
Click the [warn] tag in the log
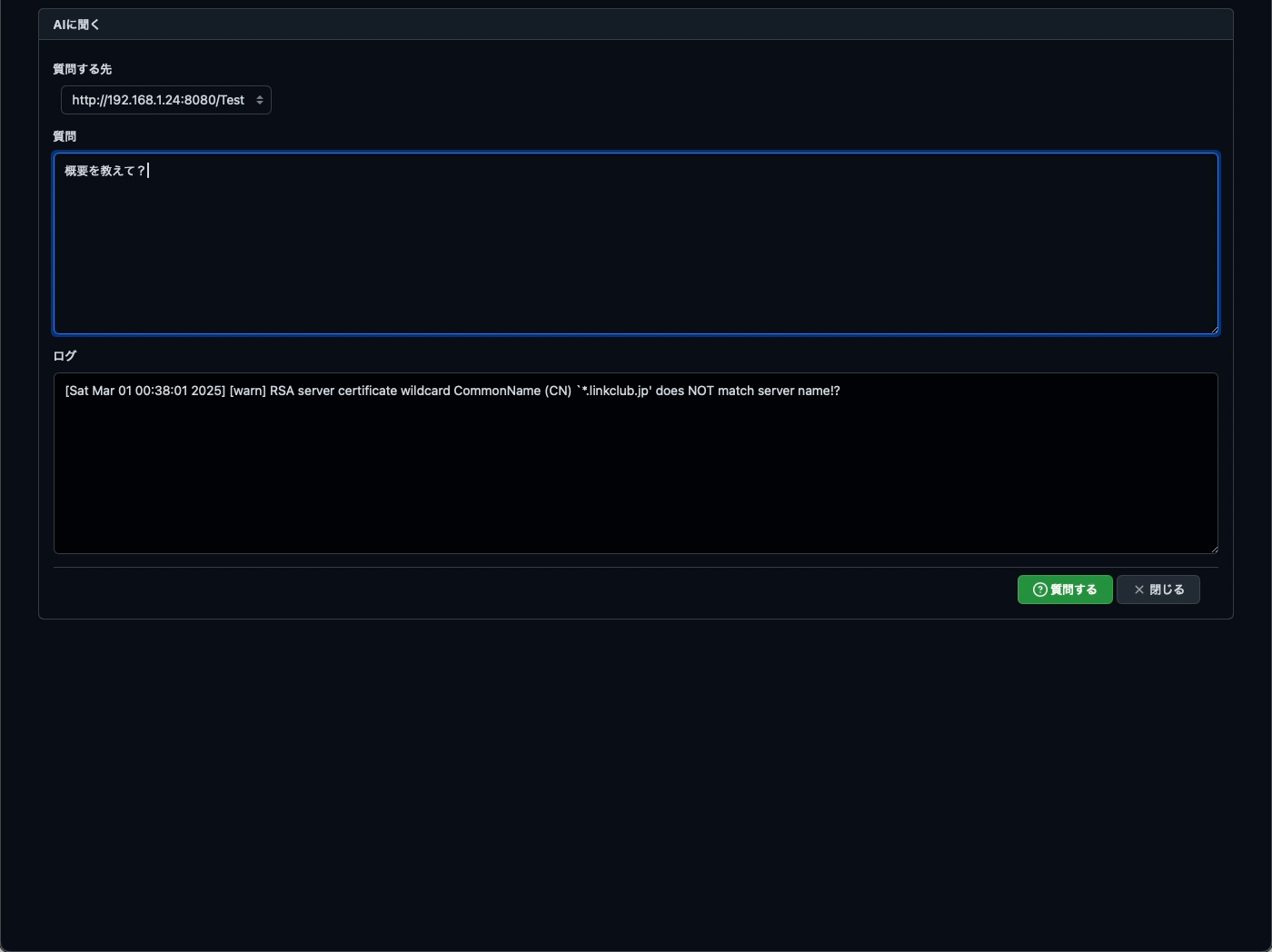click(x=247, y=391)
